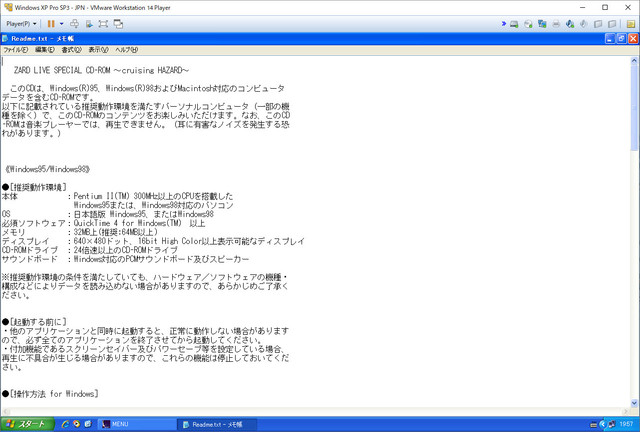Switch VMware to Unity mode
Screen dimensions: 640x432
(x=118, y=24)
